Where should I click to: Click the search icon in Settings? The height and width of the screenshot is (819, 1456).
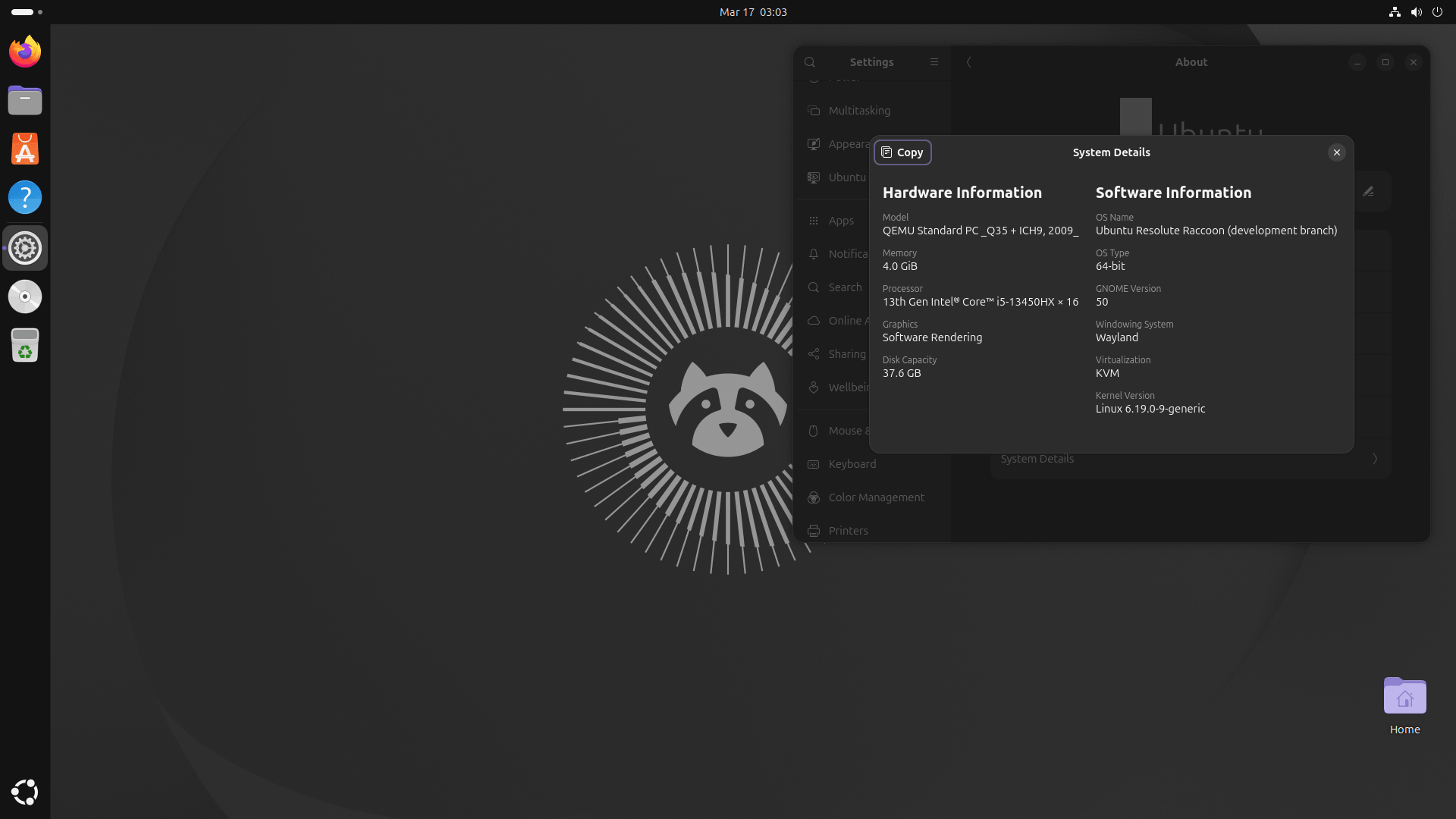pos(810,61)
